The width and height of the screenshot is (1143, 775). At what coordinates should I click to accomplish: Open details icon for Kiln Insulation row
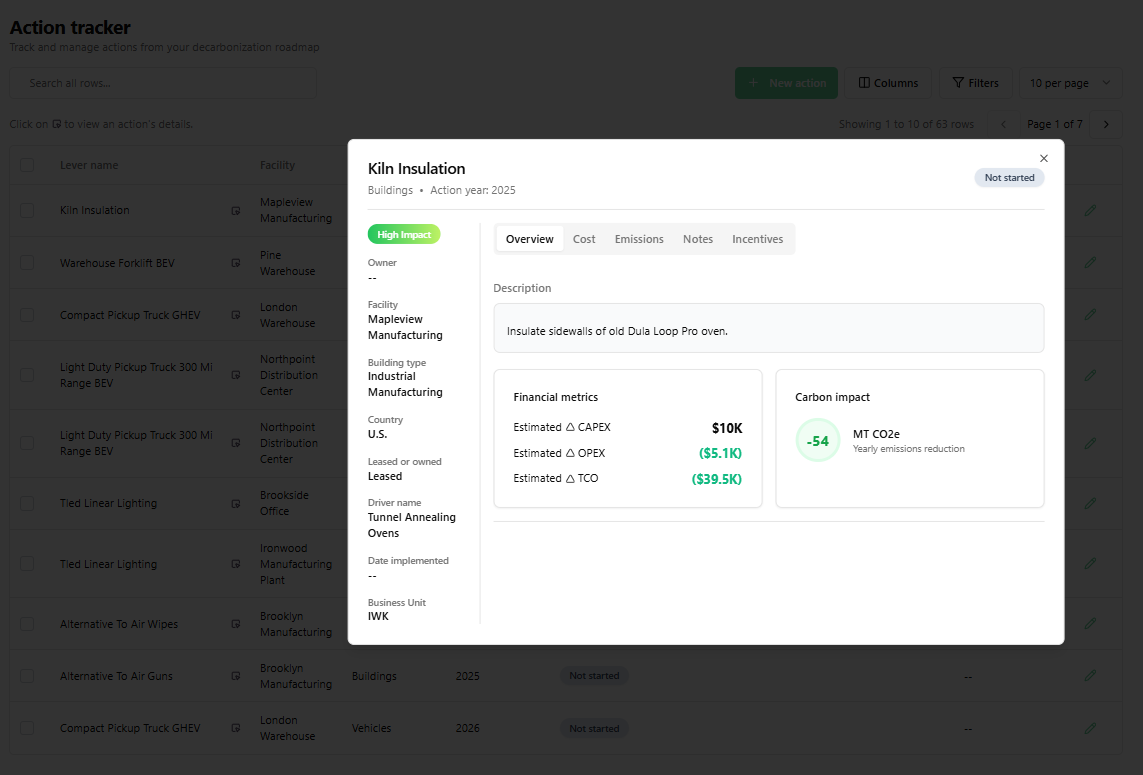[235, 211]
